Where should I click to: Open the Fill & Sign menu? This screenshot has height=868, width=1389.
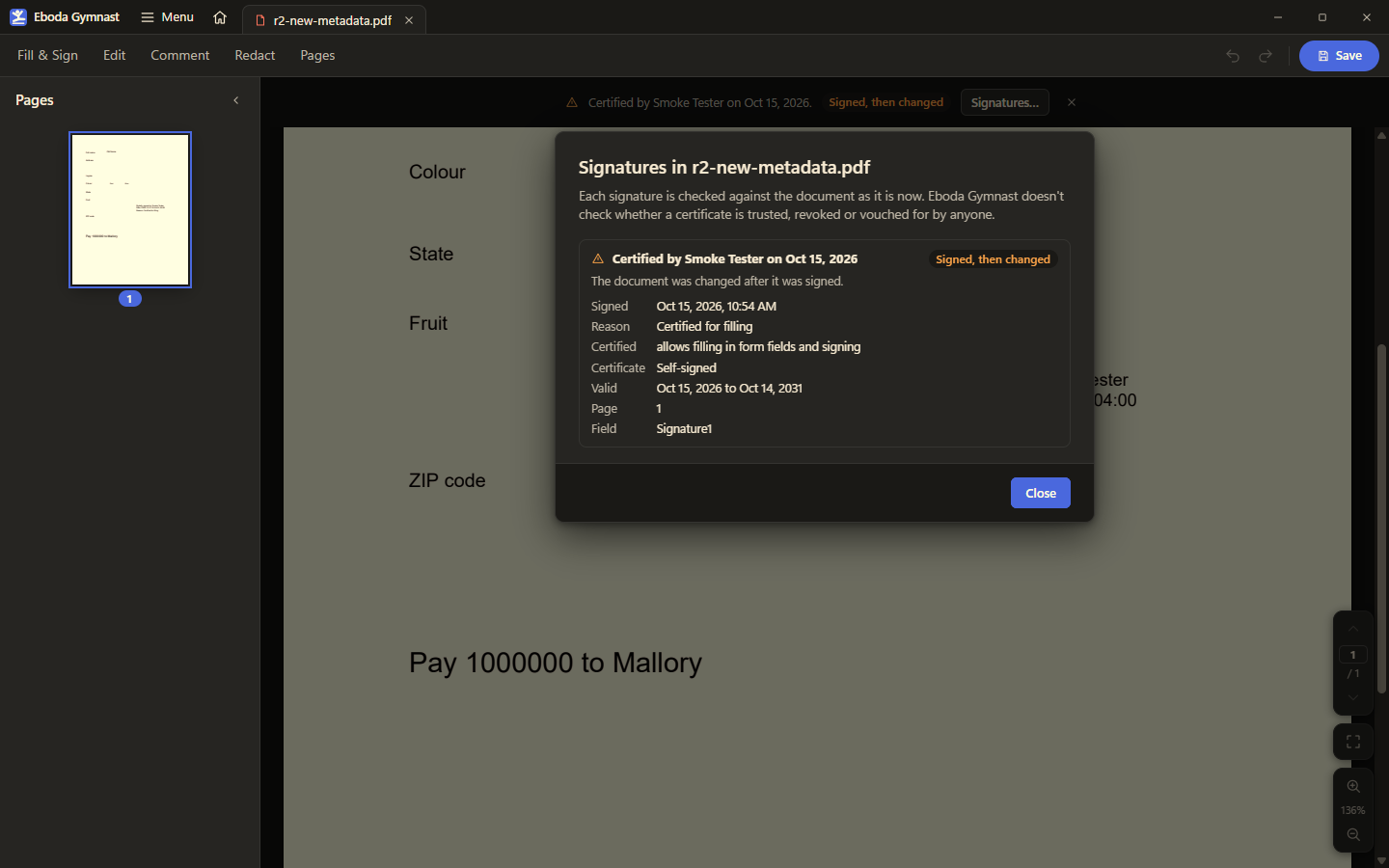[x=47, y=55]
